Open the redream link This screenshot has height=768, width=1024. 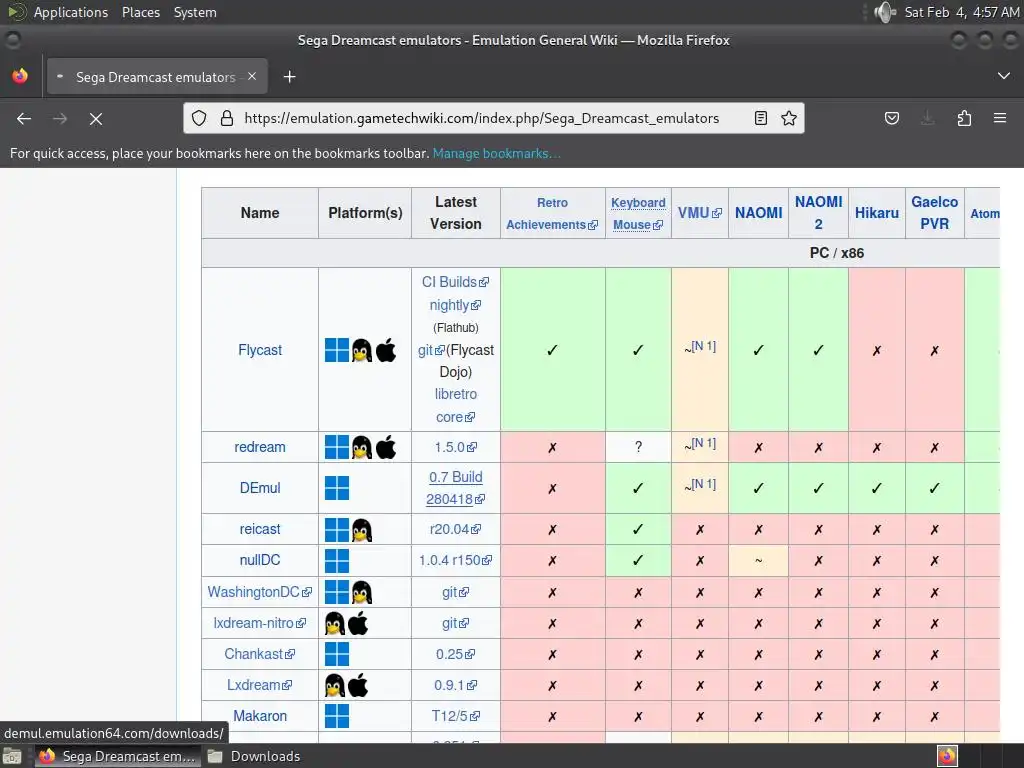260,447
